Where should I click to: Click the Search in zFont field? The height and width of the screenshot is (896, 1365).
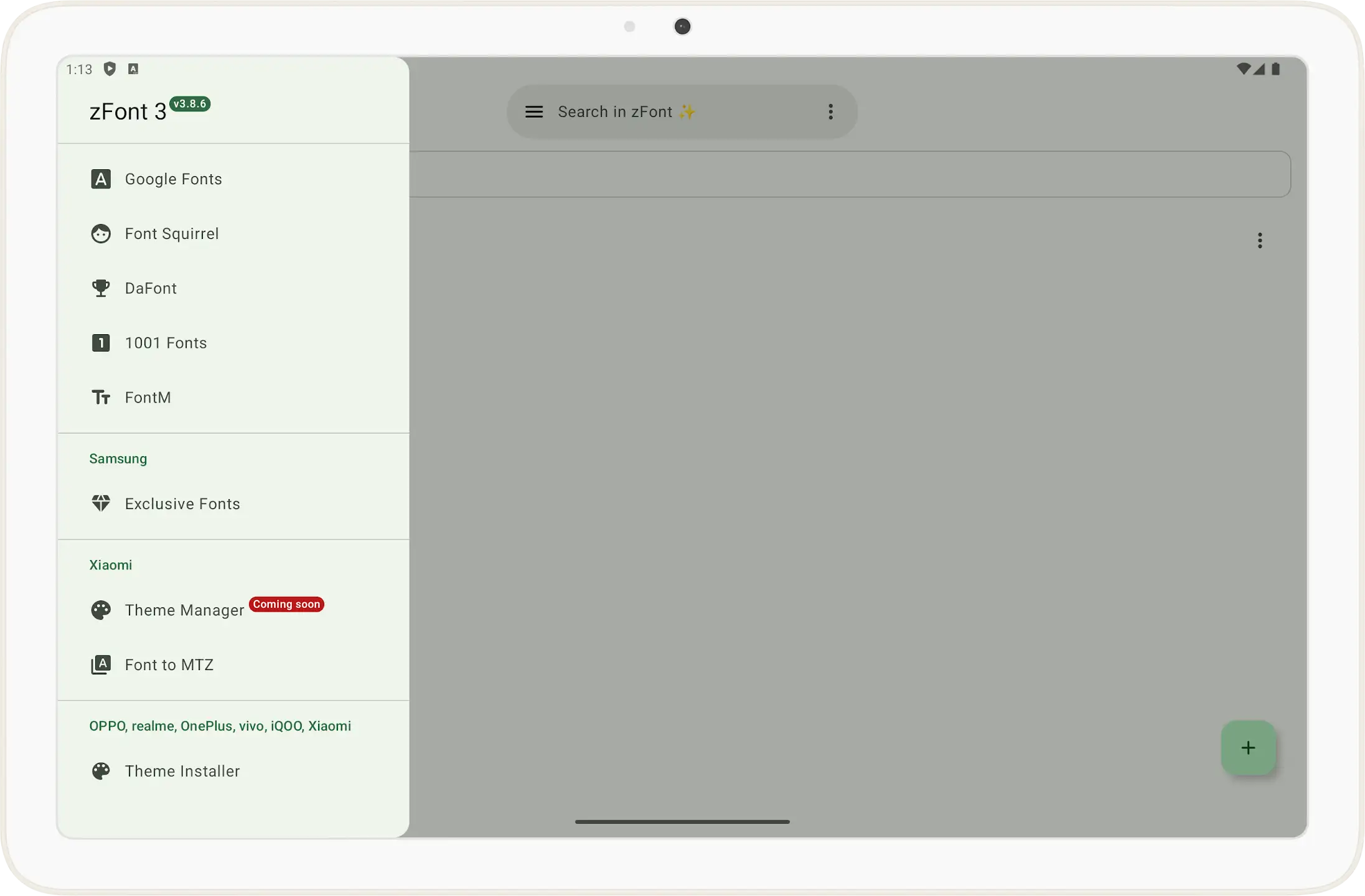click(682, 112)
